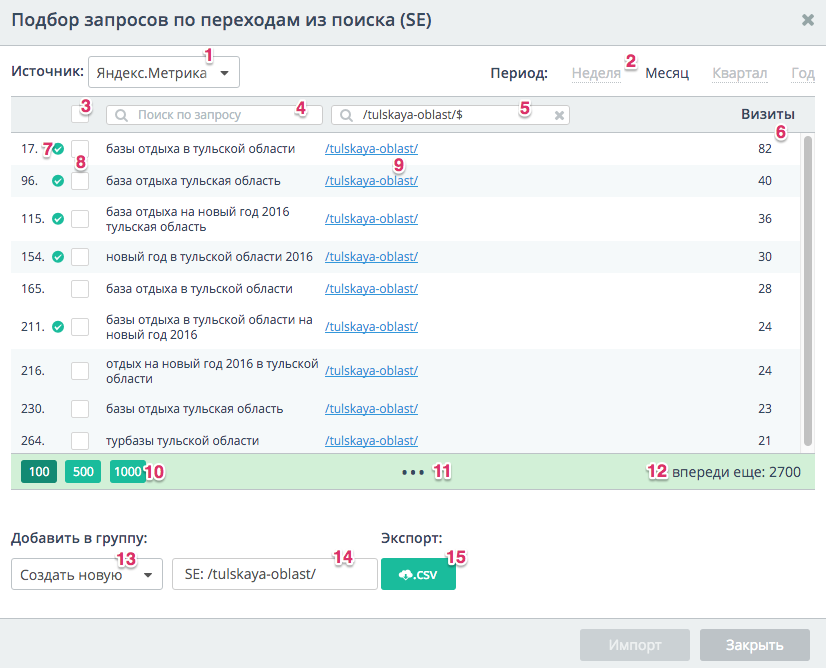
Task: Click the green checkmark icon on row 154
Action: click(x=58, y=257)
